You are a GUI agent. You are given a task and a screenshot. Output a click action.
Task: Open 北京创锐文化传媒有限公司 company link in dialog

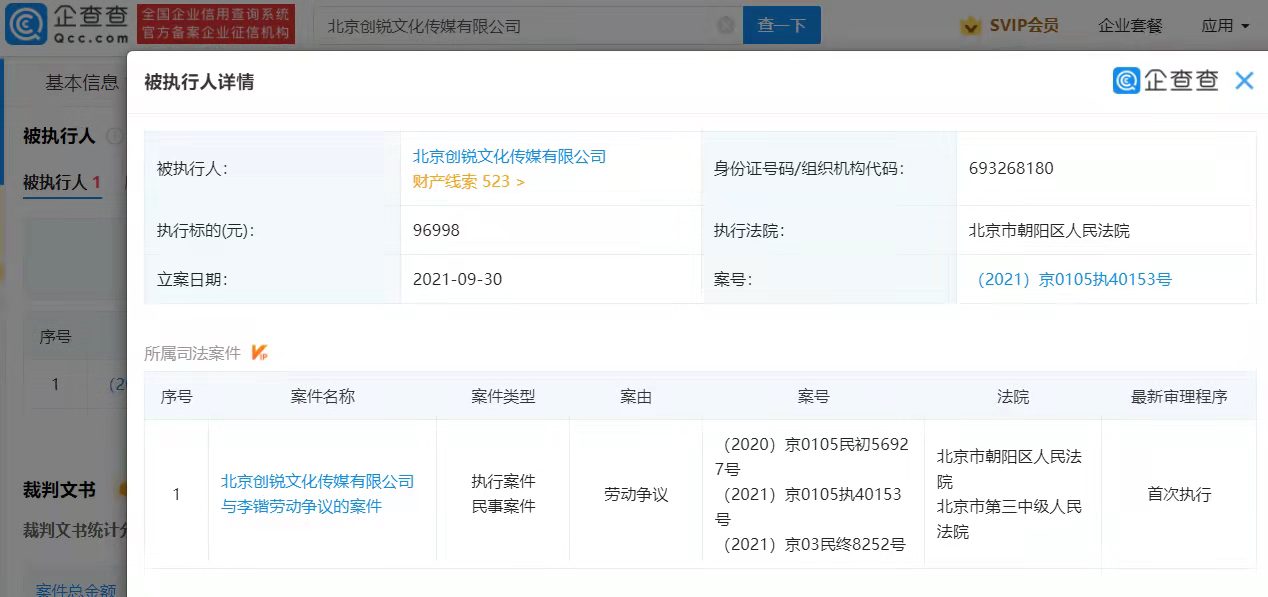(509, 156)
